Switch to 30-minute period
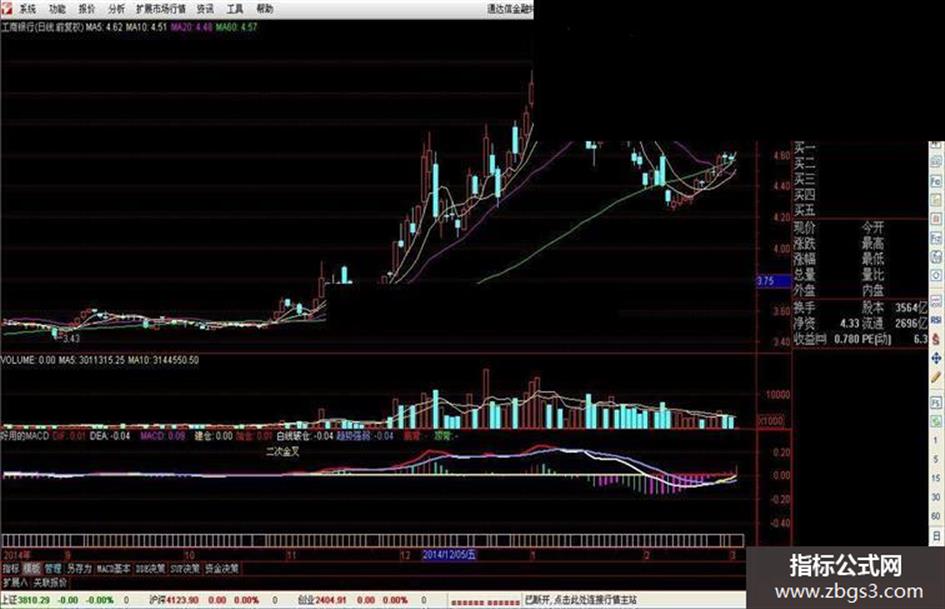The width and height of the screenshot is (945, 609). [x=937, y=497]
